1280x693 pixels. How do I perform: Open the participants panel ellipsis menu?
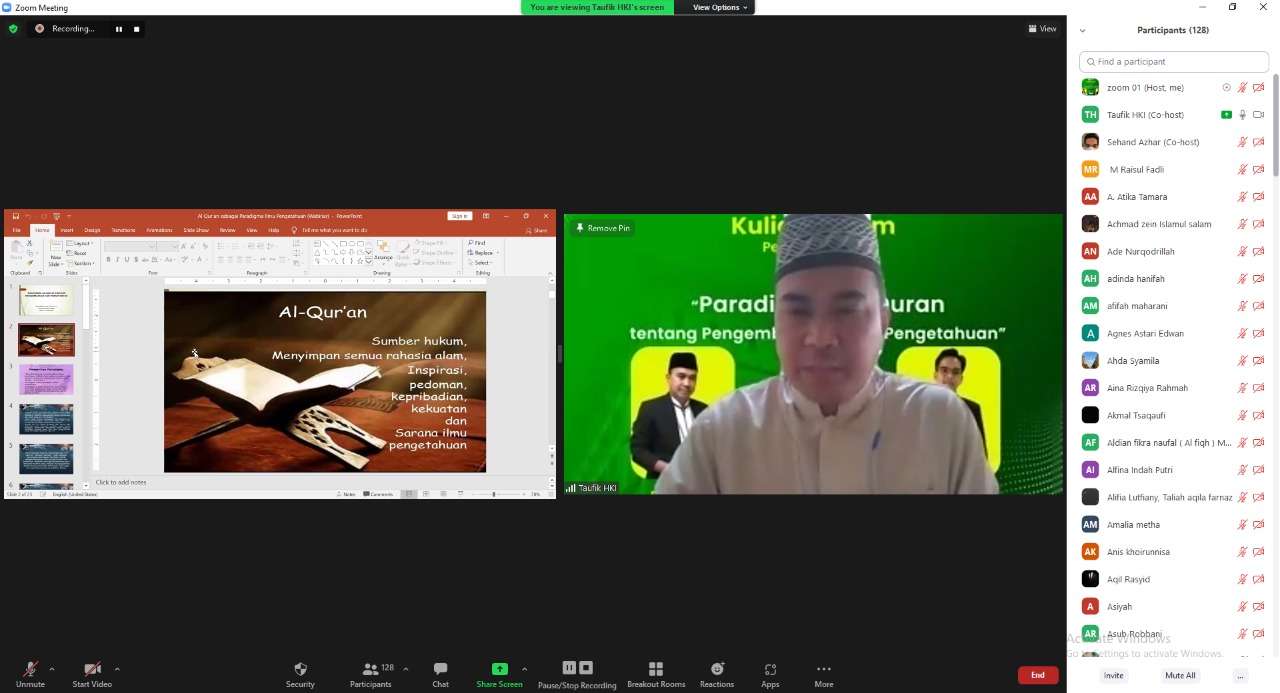(1240, 675)
